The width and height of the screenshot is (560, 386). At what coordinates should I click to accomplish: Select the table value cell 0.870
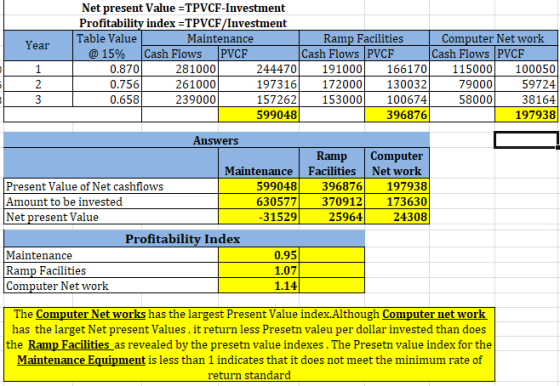coord(107,69)
